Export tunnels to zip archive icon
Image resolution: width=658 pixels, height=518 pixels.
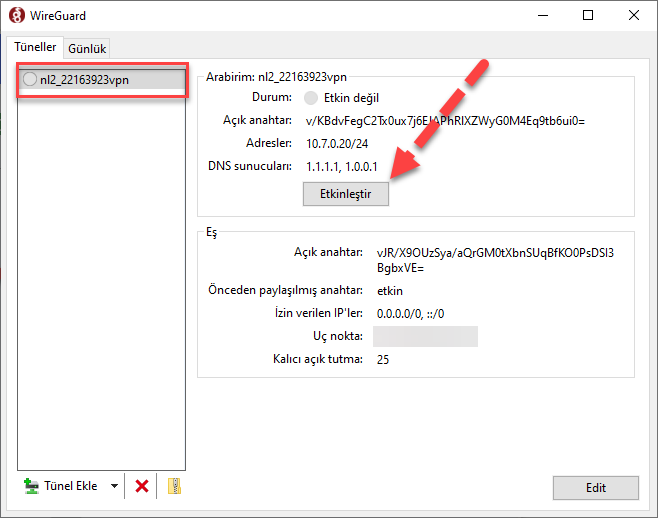[174, 486]
